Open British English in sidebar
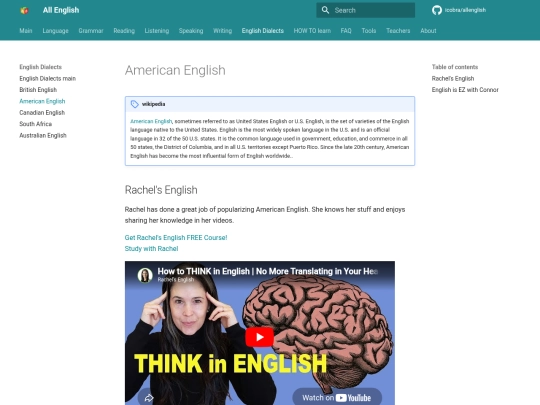 (38, 90)
